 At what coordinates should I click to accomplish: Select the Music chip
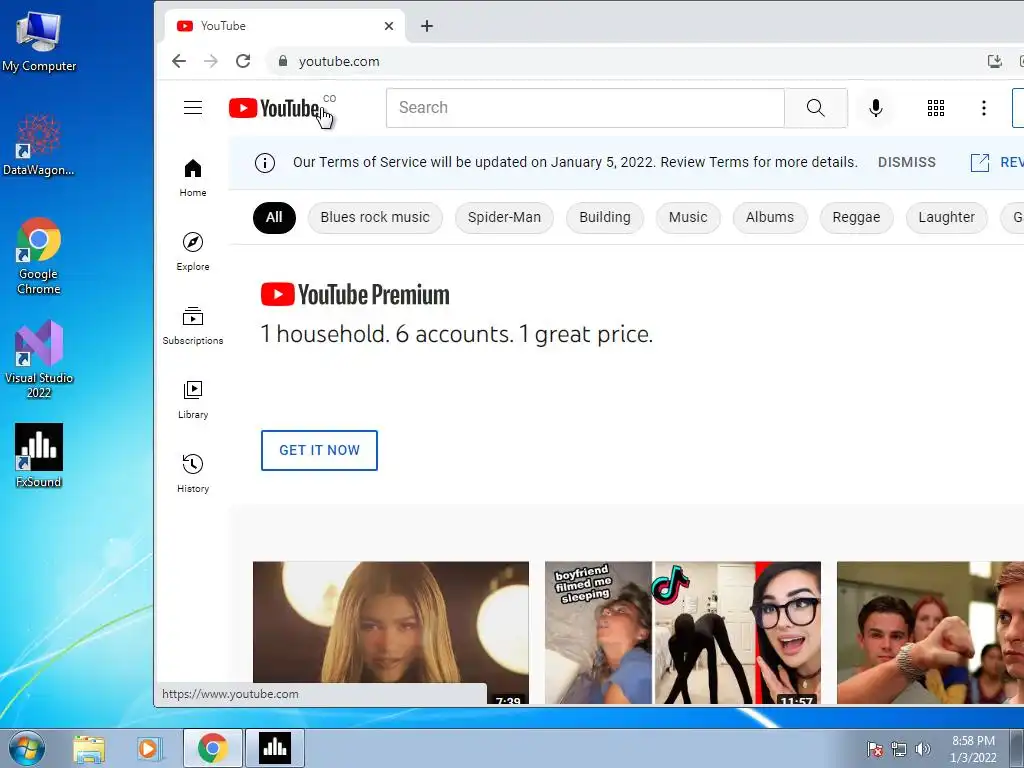click(x=688, y=217)
